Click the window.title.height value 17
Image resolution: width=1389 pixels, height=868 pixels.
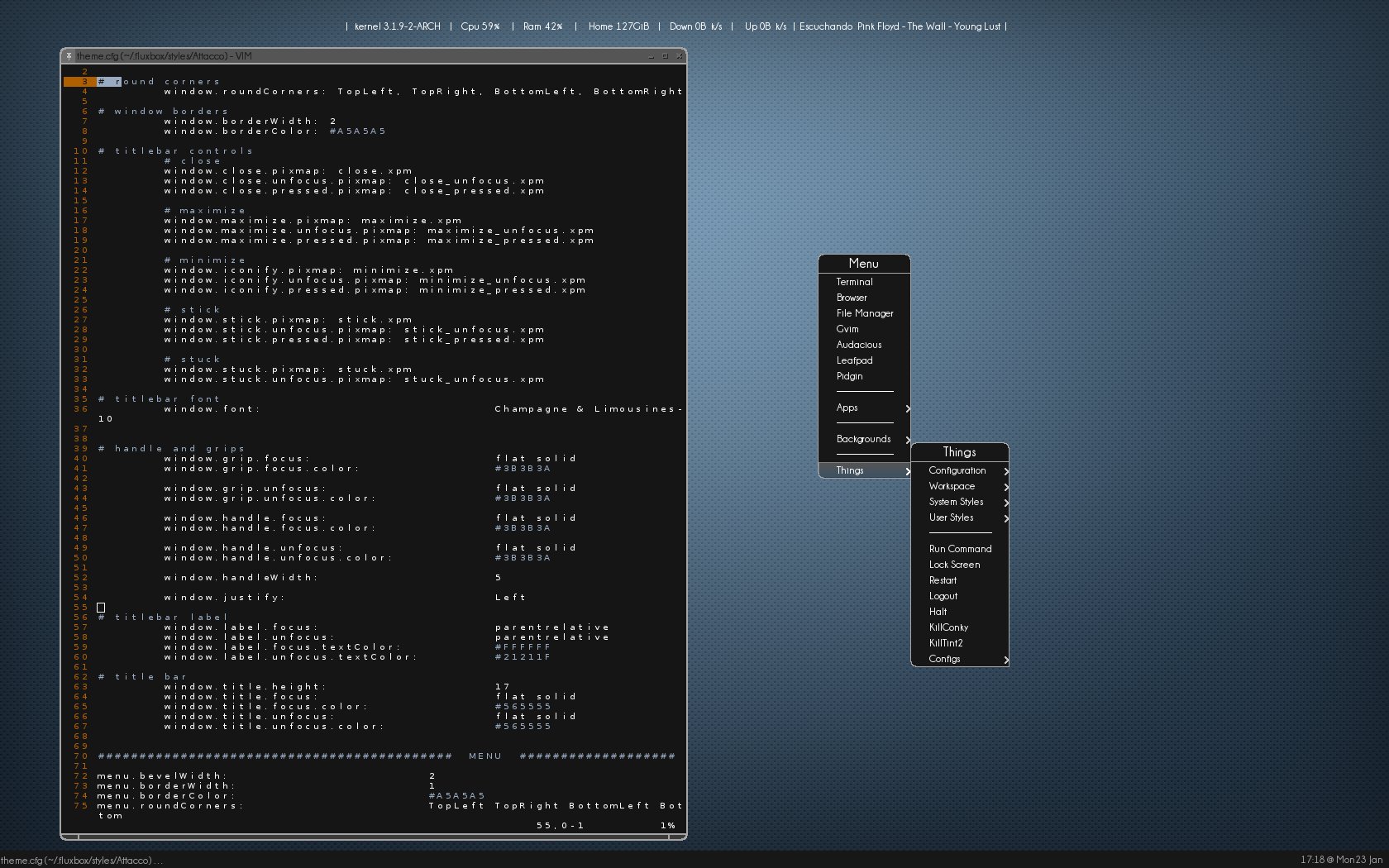[502, 687]
